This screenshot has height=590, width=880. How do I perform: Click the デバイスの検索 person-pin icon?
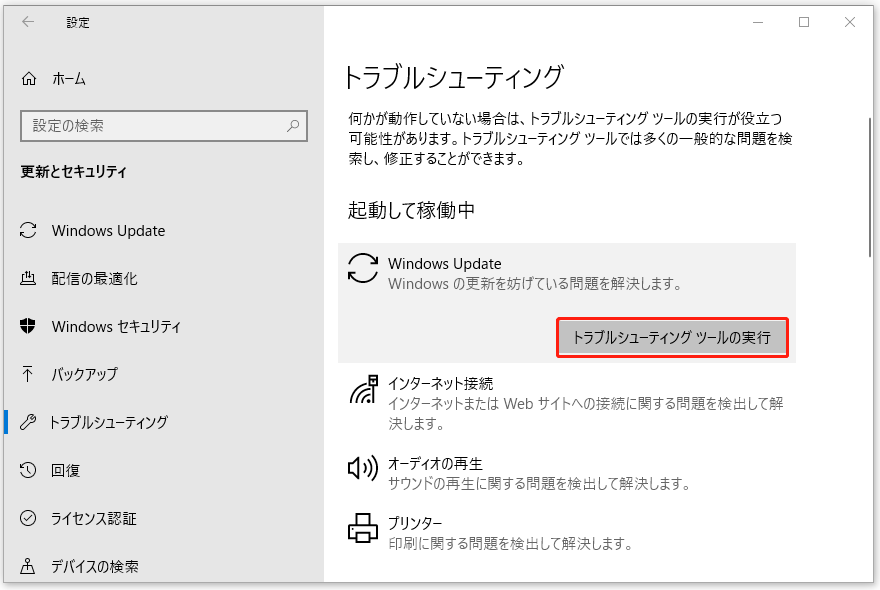[x=28, y=566]
